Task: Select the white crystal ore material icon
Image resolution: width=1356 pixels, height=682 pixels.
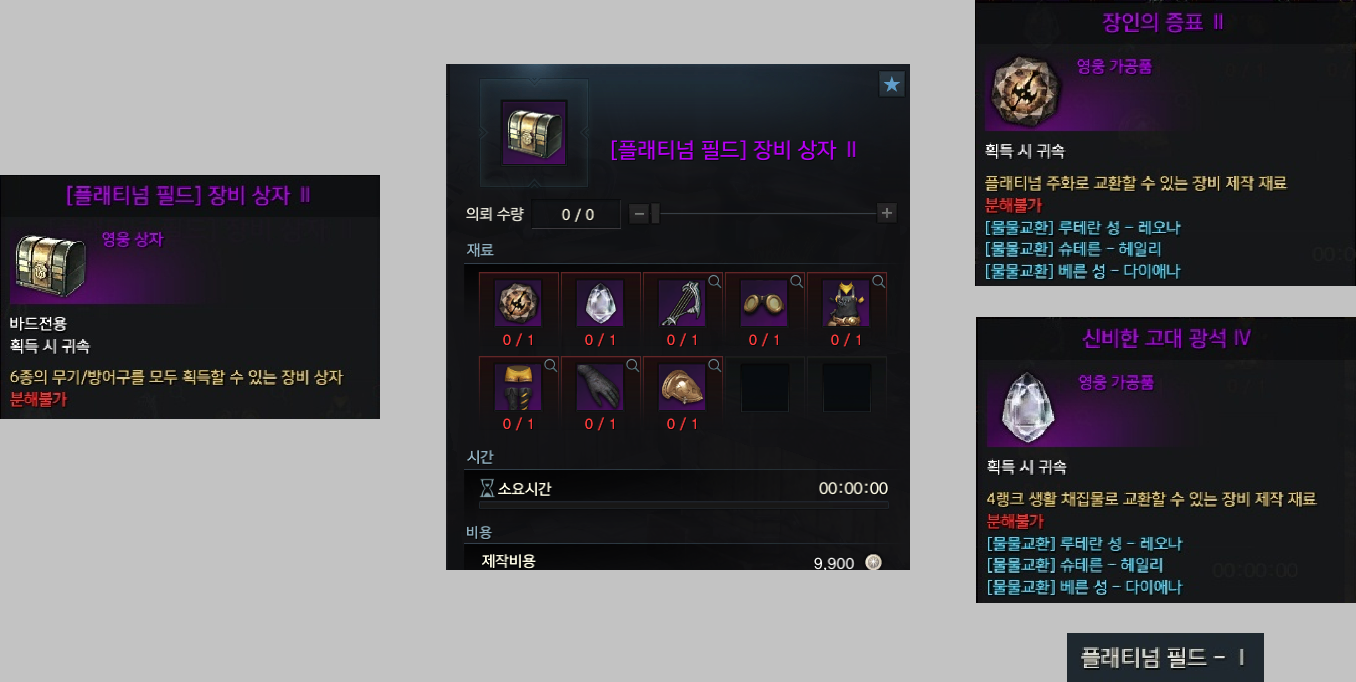Action: click(600, 303)
